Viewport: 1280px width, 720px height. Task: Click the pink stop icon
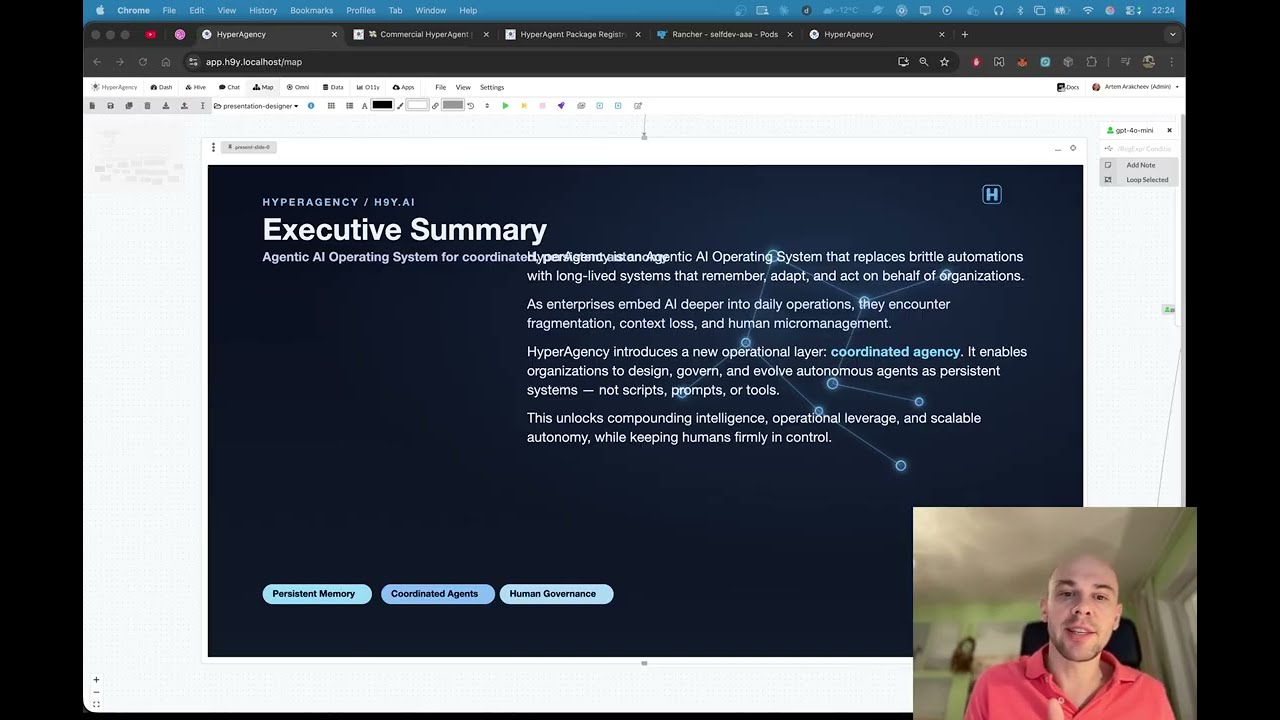pyautogui.click(x=542, y=105)
